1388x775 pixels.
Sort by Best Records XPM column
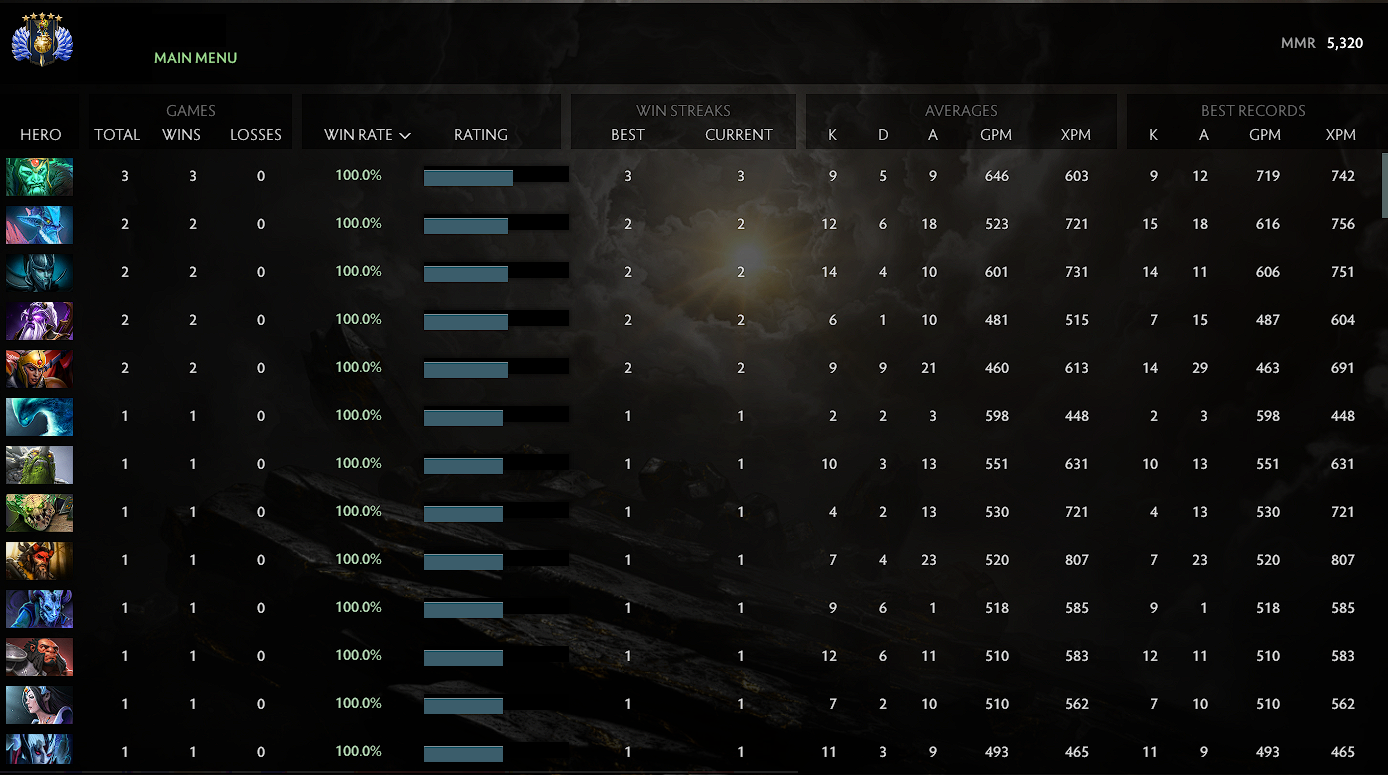1341,135
